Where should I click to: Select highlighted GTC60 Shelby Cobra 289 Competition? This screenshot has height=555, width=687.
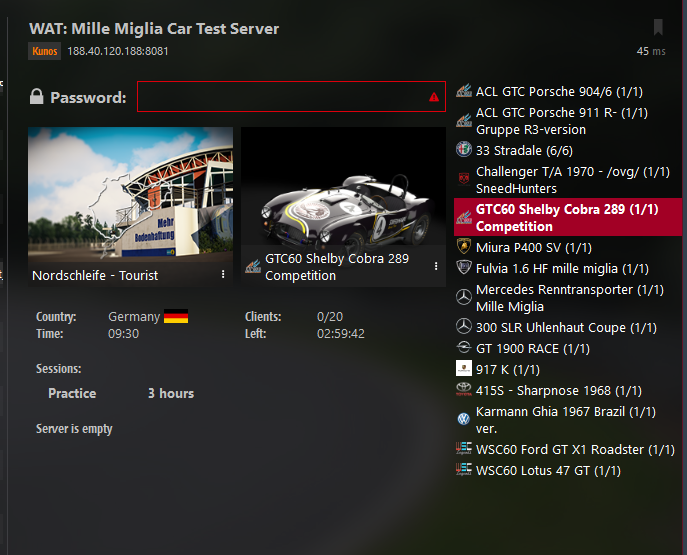click(x=568, y=217)
